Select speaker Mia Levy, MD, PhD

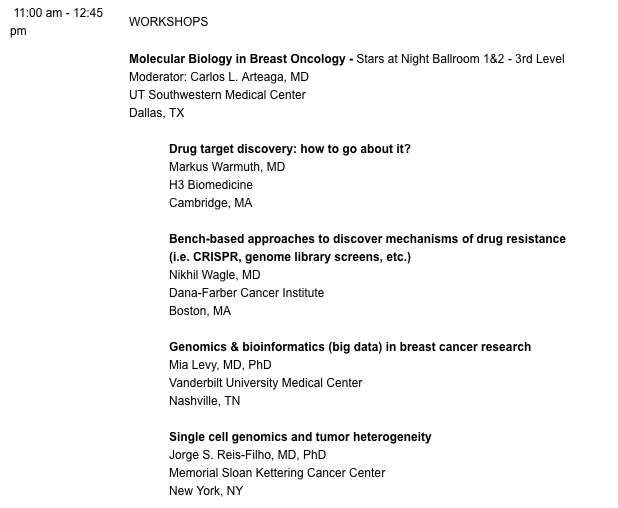click(x=220, y=365)
